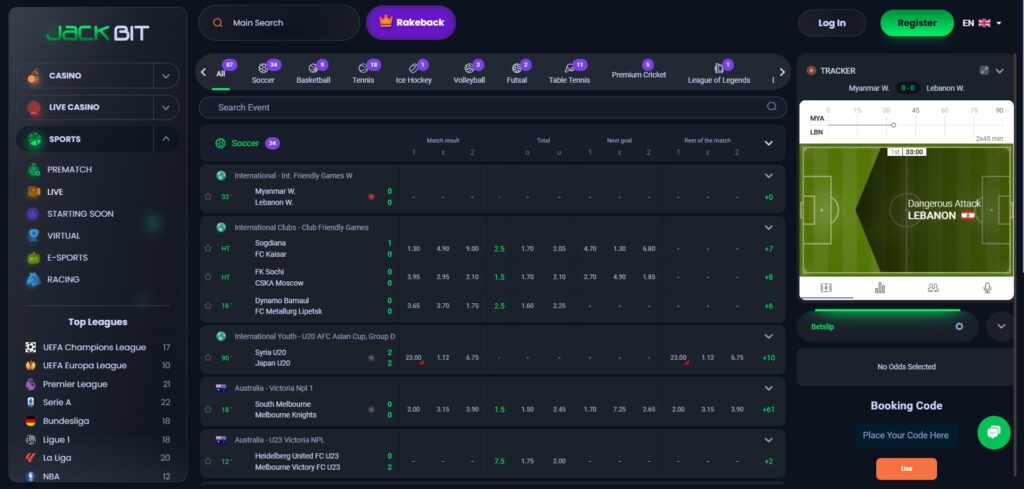Click the match timeline slider marker in tracker
The height and width of the screenshot is (489, 1024).
coord(893,125)
